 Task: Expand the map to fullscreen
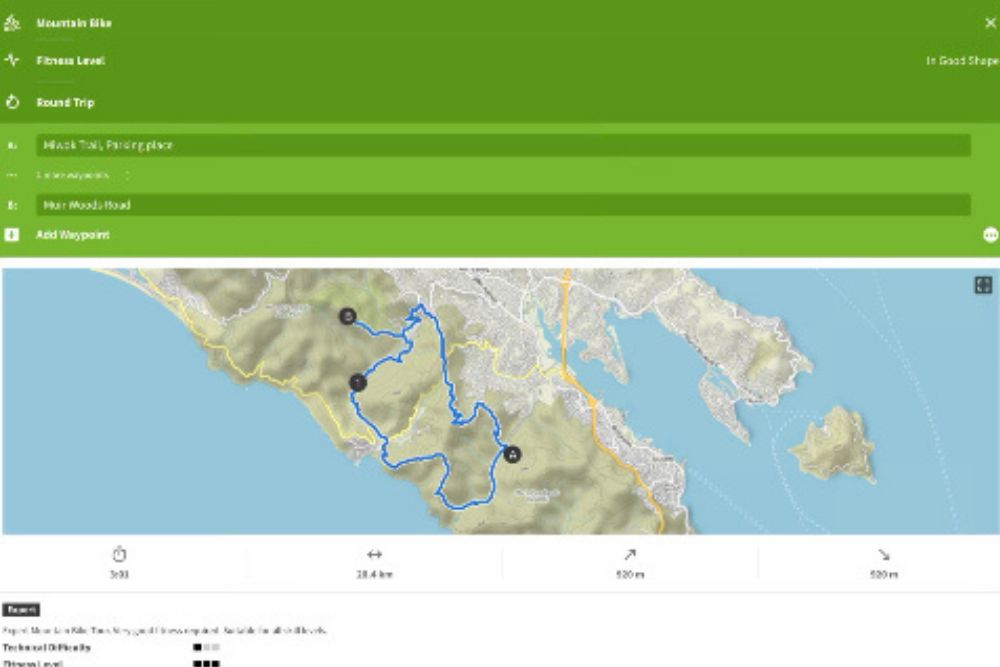point(983,285)
